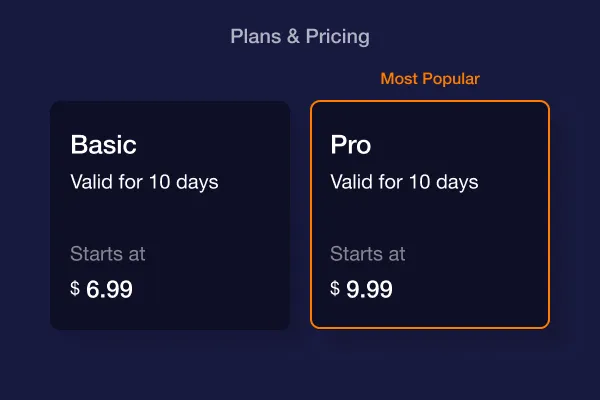Click the word Popular in the orange label

[x=452, y=79]
